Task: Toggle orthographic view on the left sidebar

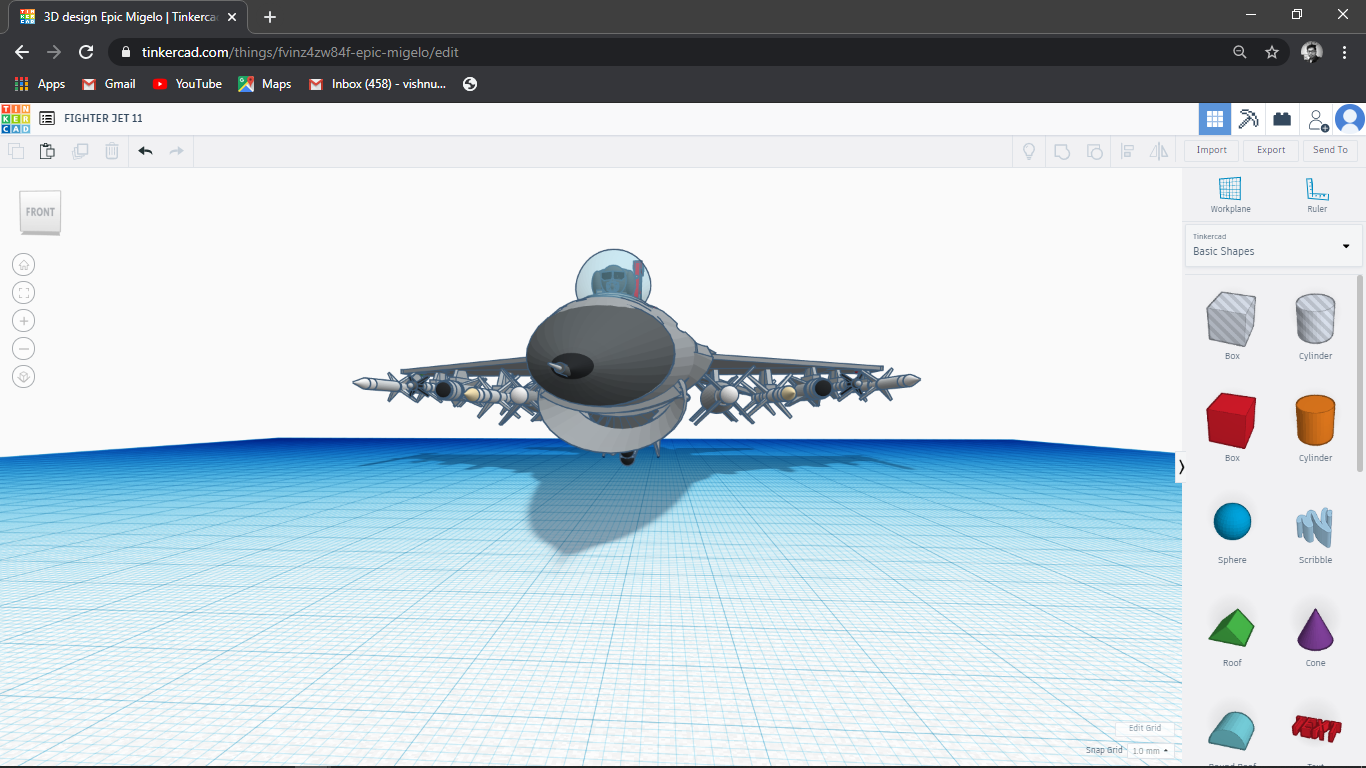Action: (x=23, y=376)
